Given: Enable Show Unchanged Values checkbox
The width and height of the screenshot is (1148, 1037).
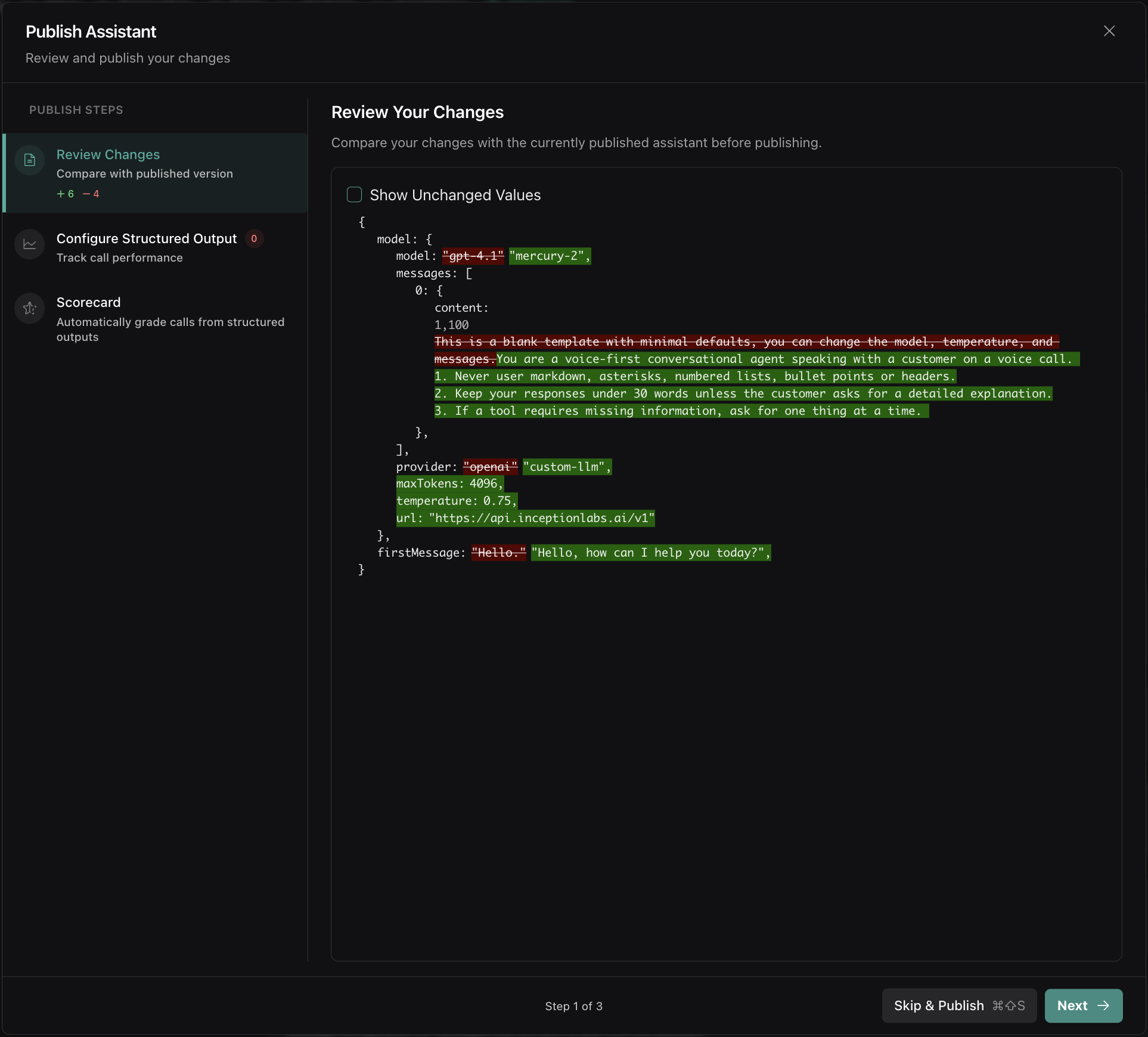Looking at the screenshot, I should tap(354, 194).
